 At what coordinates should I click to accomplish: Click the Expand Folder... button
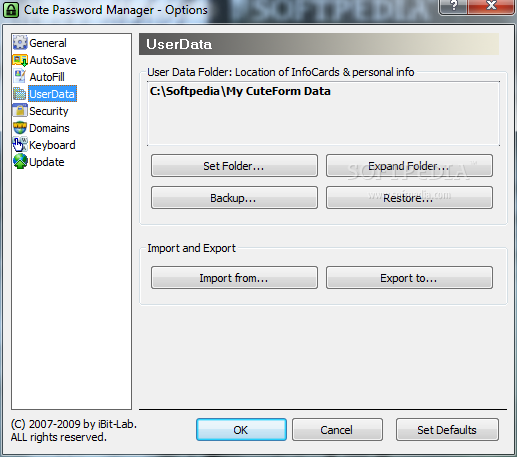[x=409, y=166]
